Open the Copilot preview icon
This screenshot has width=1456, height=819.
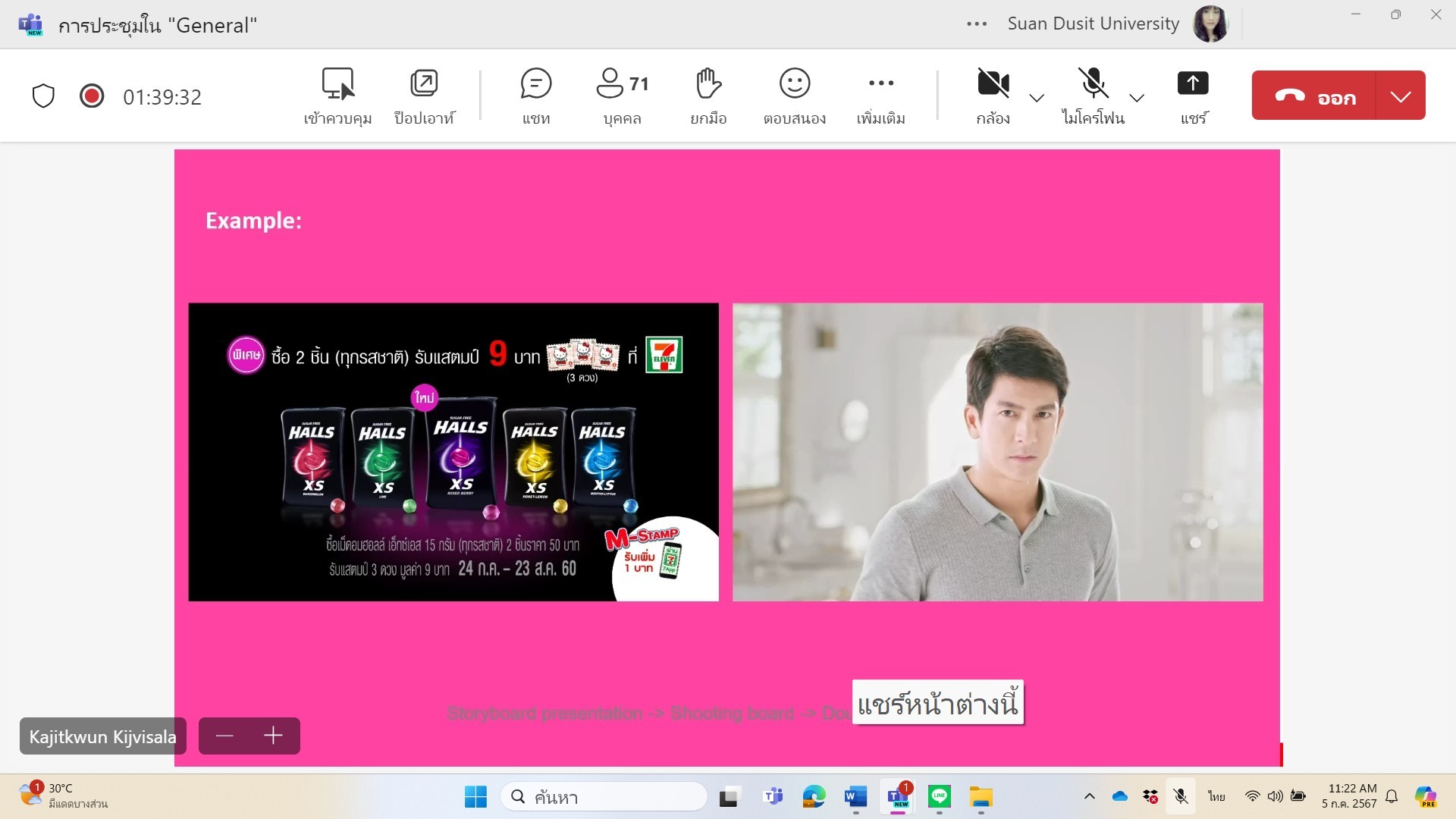[x=1426, y=796]
